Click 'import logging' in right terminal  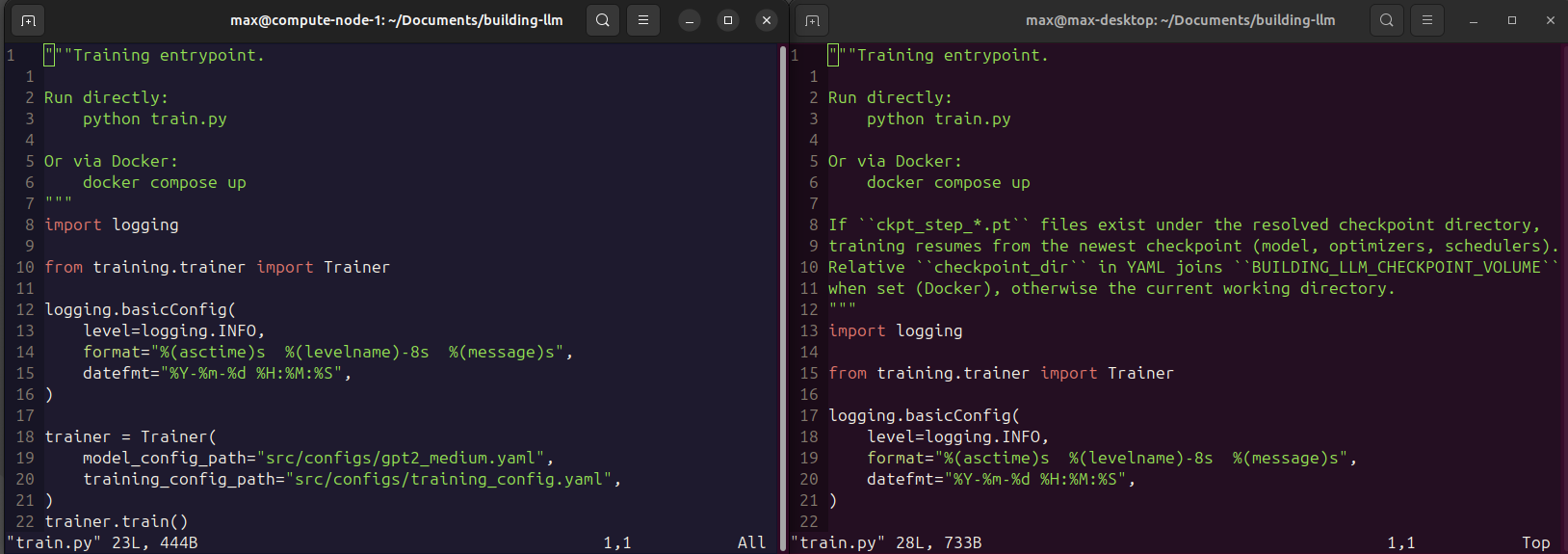pyautogui.click(x=896, y=331)
